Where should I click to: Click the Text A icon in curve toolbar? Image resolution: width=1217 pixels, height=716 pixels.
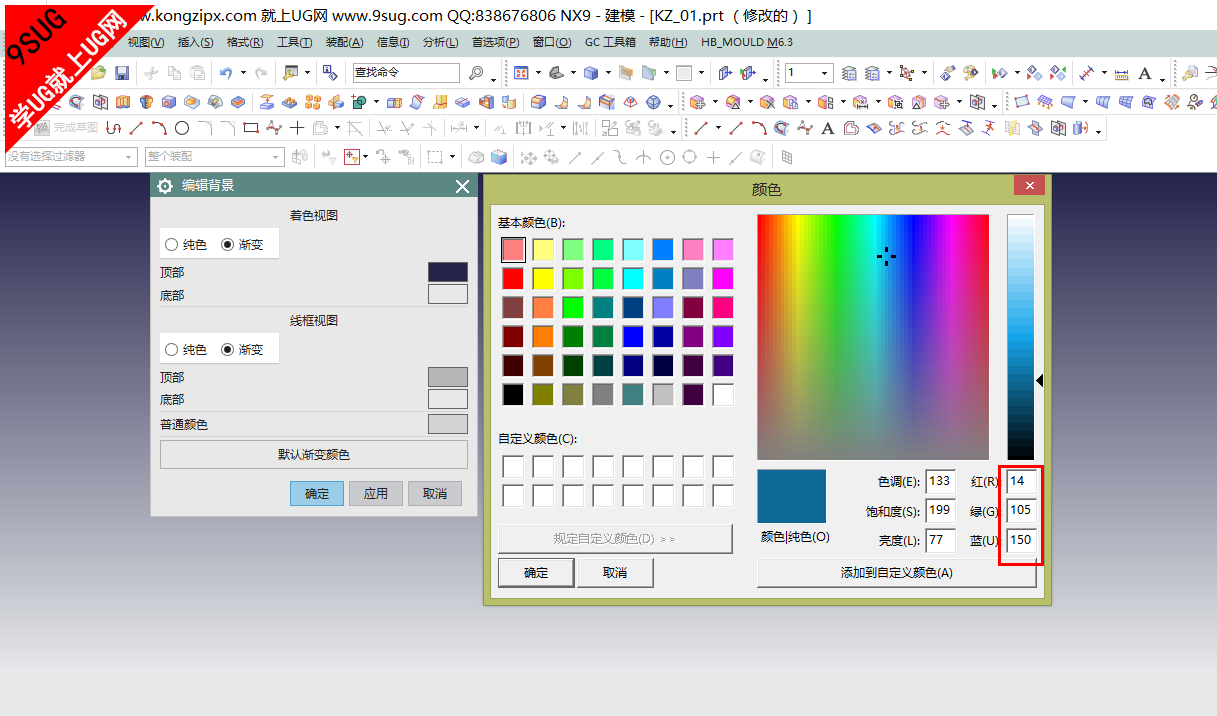[x=828, y=128]
